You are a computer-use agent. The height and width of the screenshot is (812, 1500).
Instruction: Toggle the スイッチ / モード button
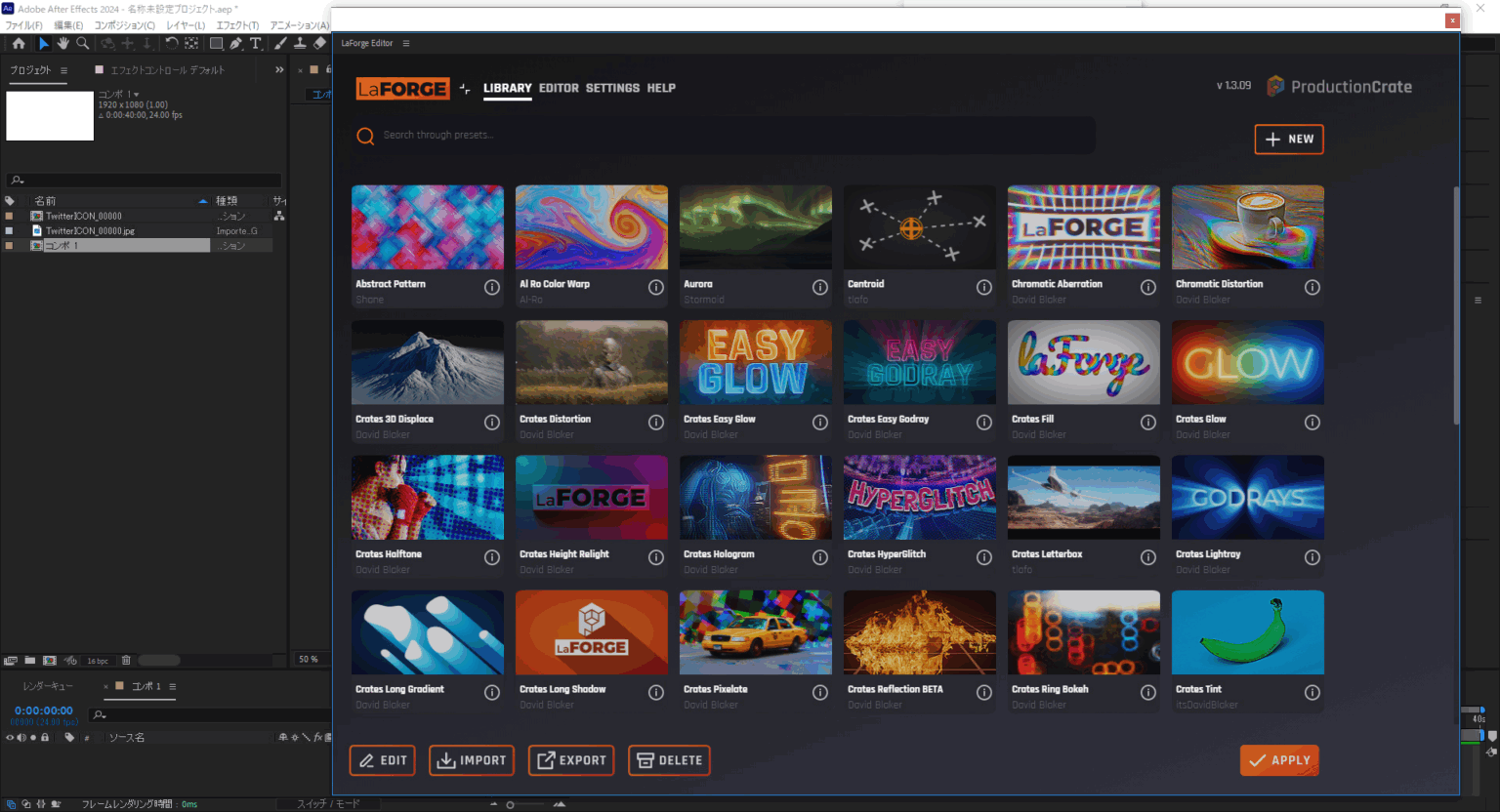[x=328, y=804]
